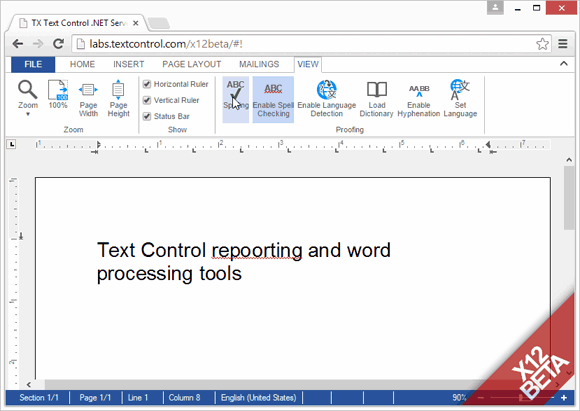Set zoom to 100%

coord(58,94)
